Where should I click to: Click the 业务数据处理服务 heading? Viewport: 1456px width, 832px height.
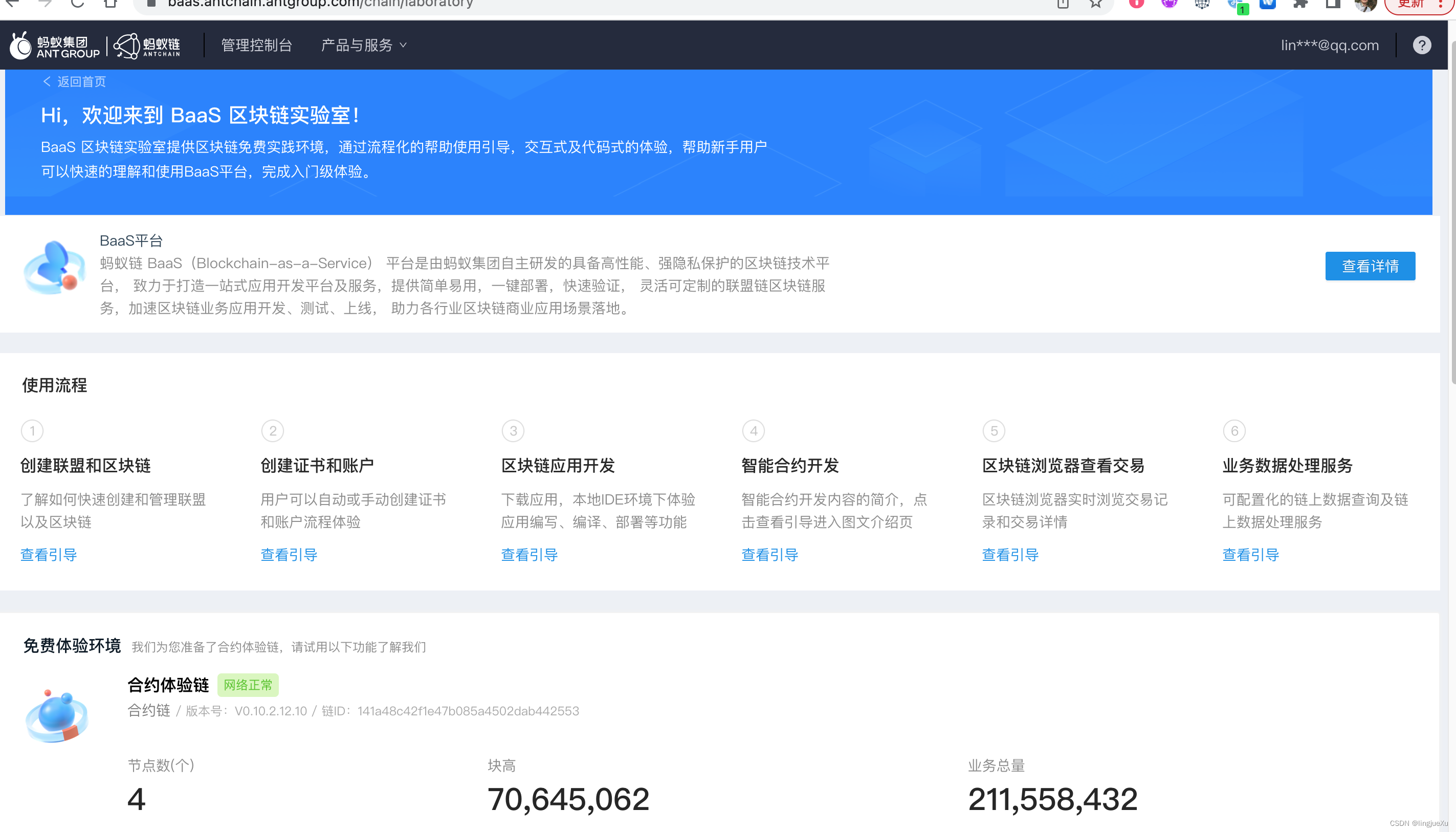tap(1288, 466)
